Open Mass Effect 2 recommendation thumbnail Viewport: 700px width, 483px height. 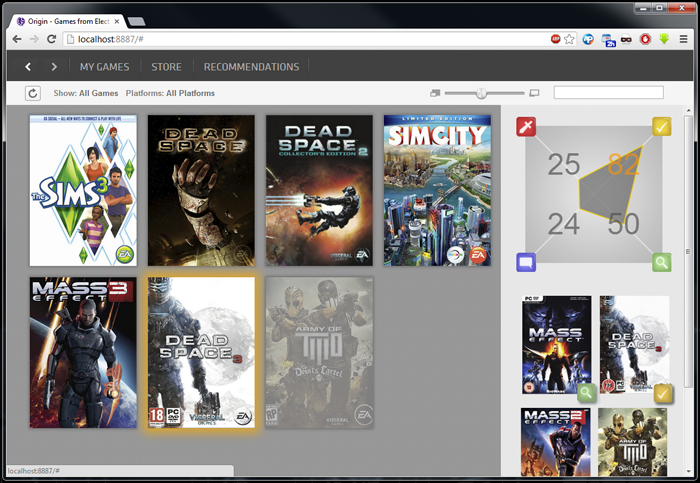pyautogui.click(x=556, y=442)
